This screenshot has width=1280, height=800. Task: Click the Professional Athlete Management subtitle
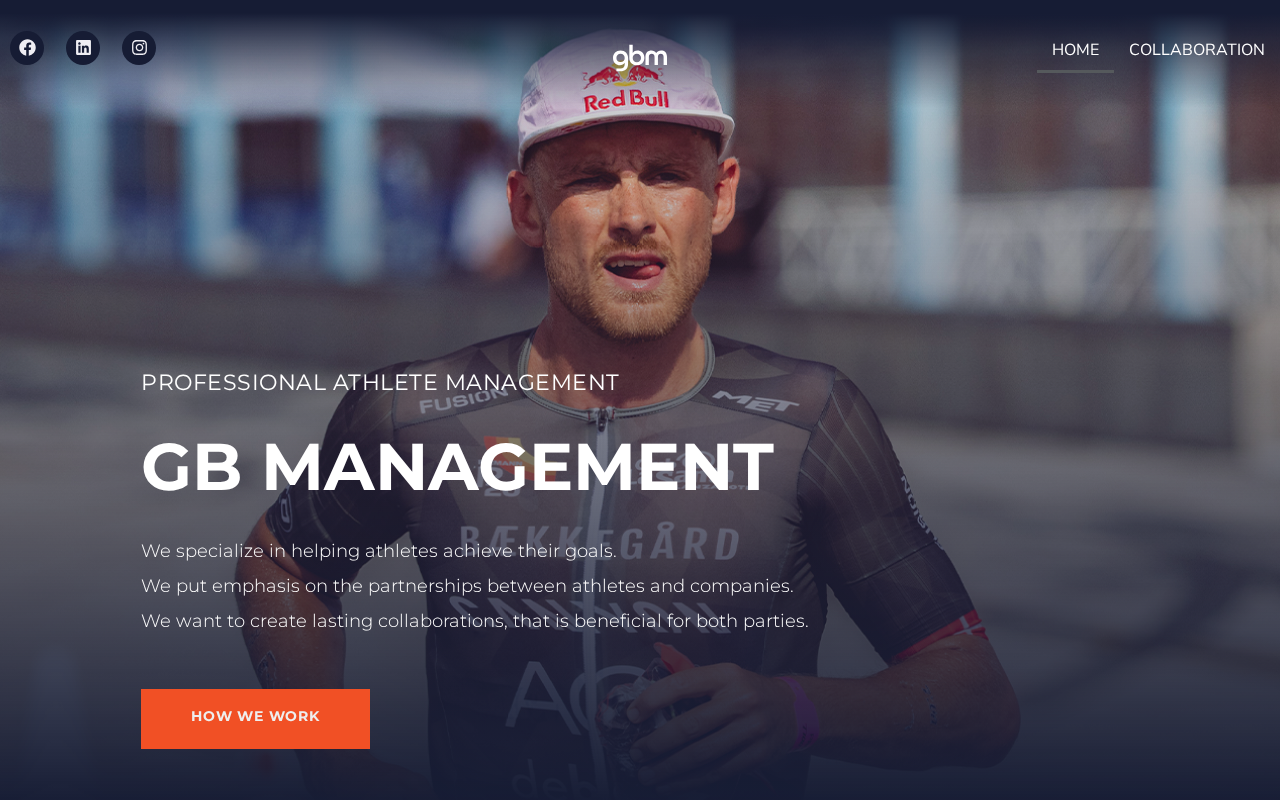click(380, 382)
